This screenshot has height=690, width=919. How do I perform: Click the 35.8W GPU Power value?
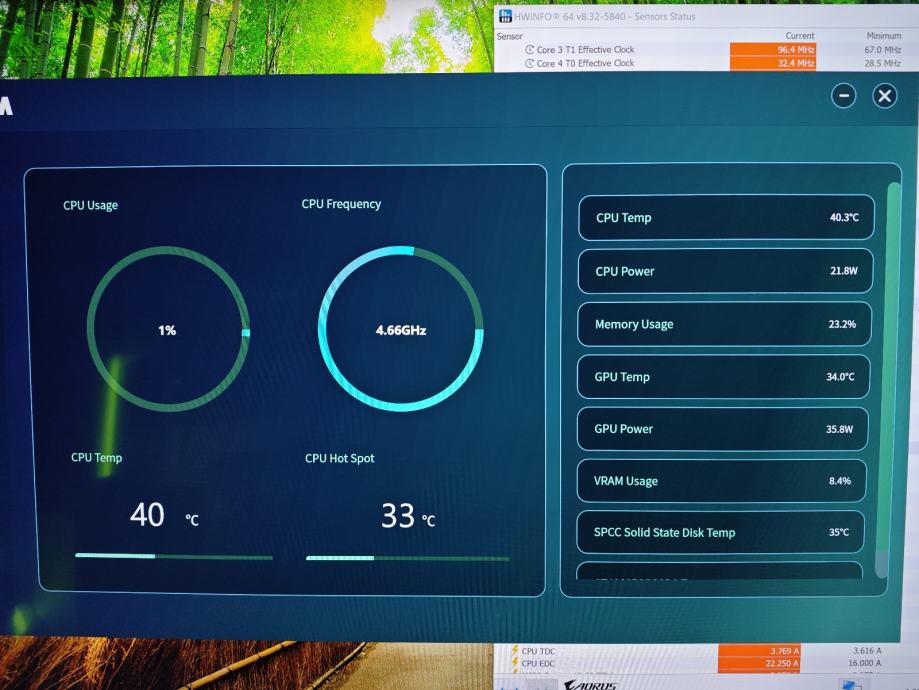click(x=839, y=429)
